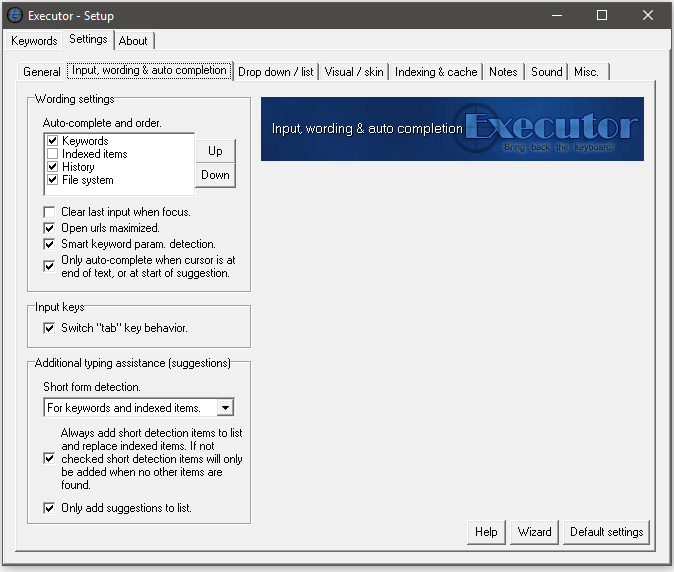Toggle Open urls maximized checkbox
Image resolution: width=674 pixels, height=572 pixels.
pos(49,228)
